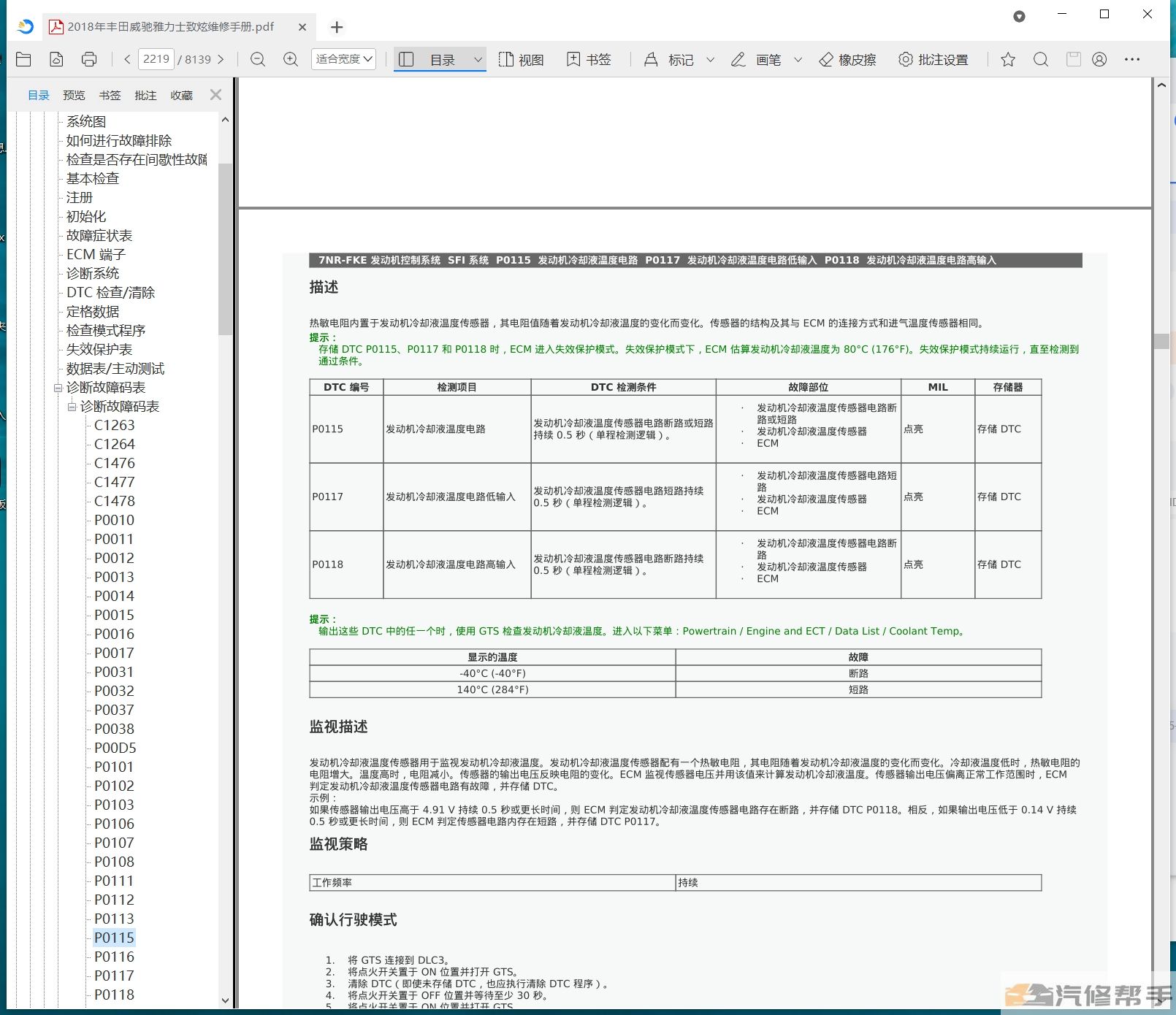Click the 书签 bookmark toolbar button
Viewport: 1176px width, 1015px height.
coord(589,59)
